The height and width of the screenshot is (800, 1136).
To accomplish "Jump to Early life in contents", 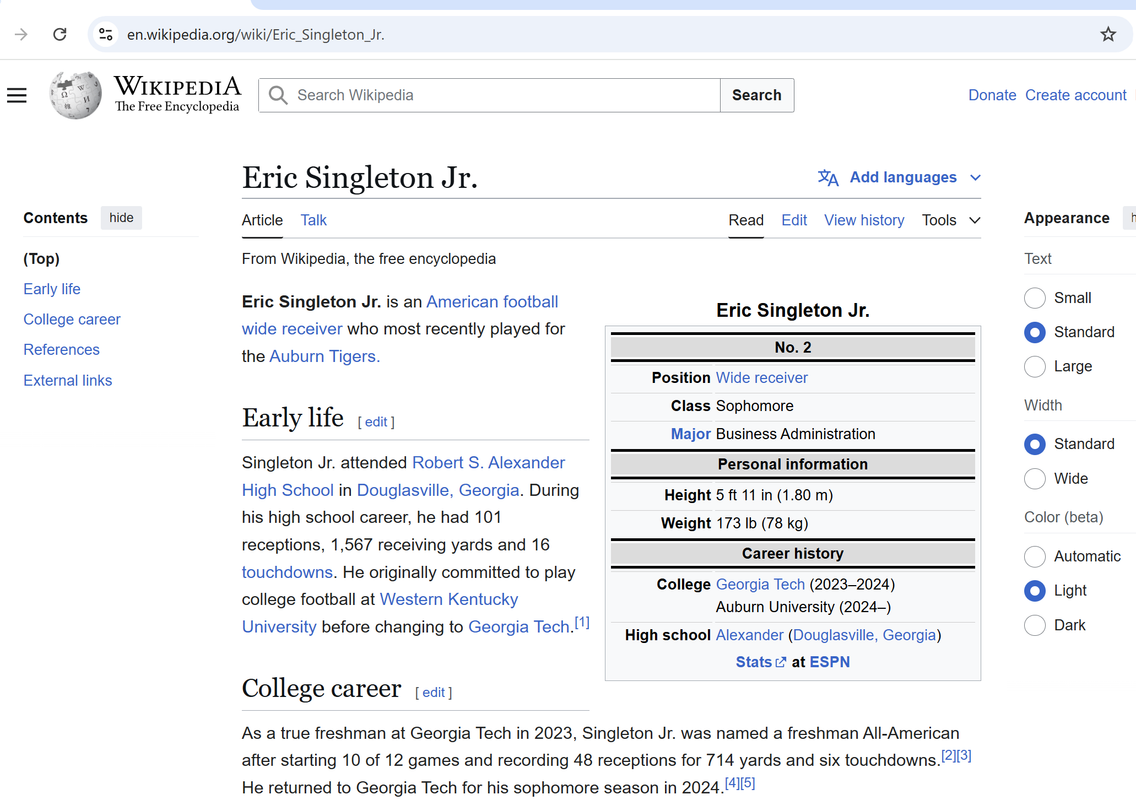I will coord(51,288).
